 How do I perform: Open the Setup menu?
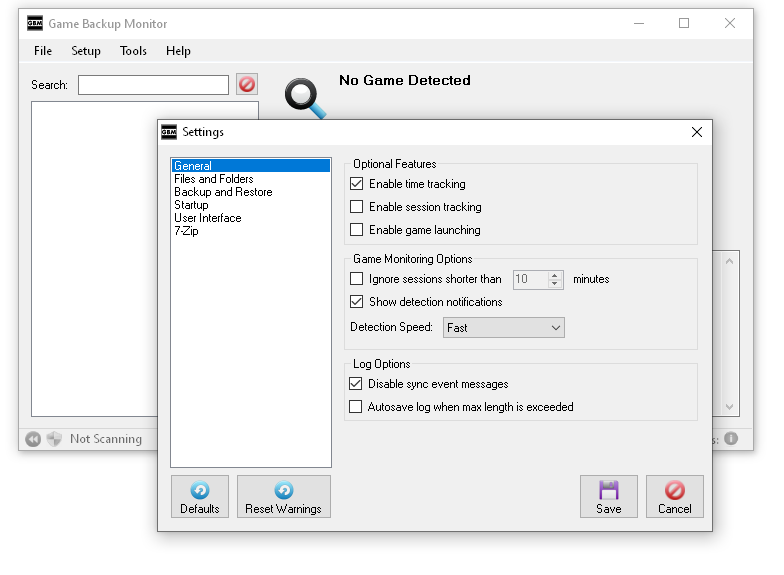click(86, 51)
